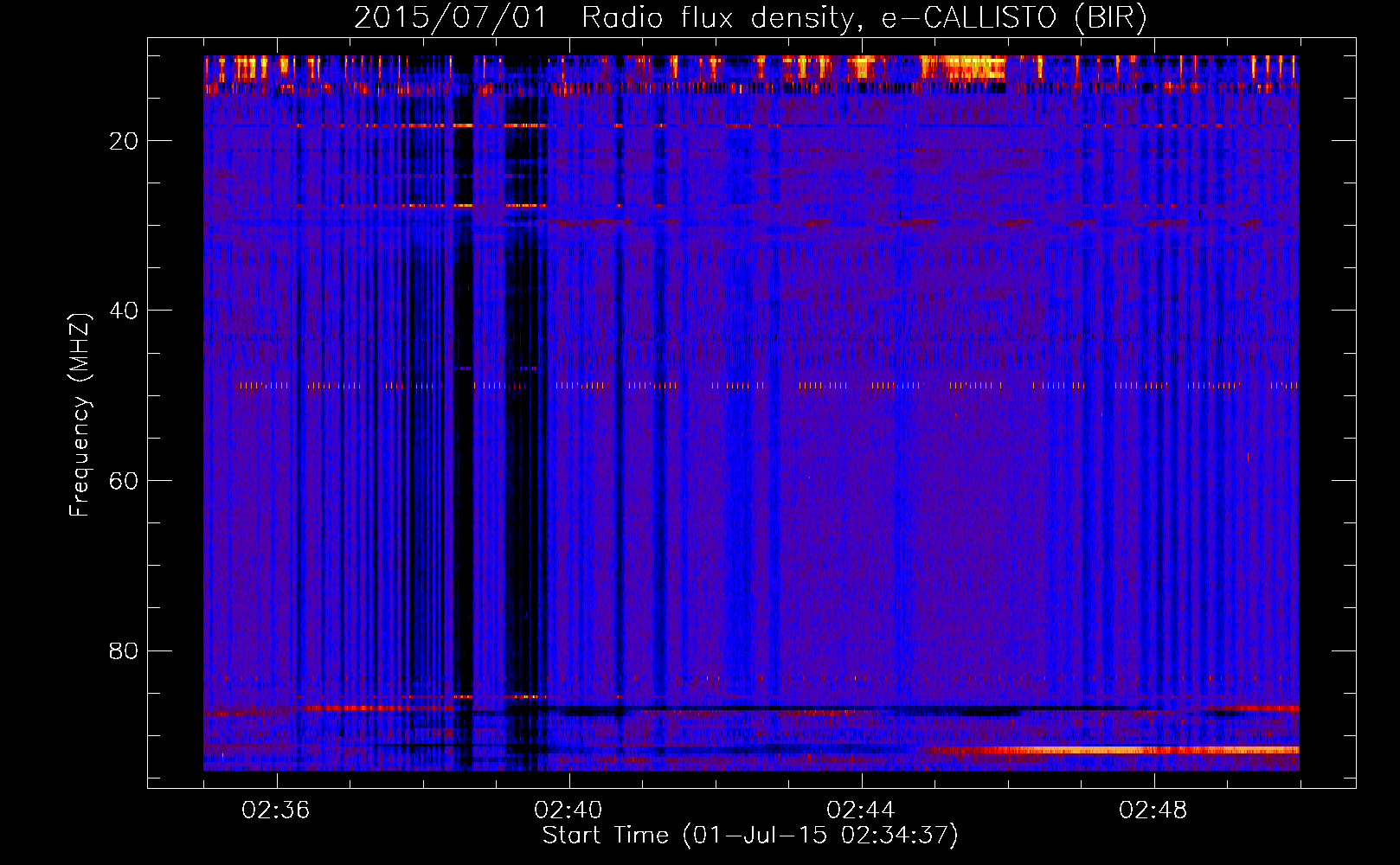Image resolution: width=1400 pixels, height=865 pixels.
Task: Click the plot title 'Radio flux density, e-CALLISTO (BIR)'
Action: point(864,17)
